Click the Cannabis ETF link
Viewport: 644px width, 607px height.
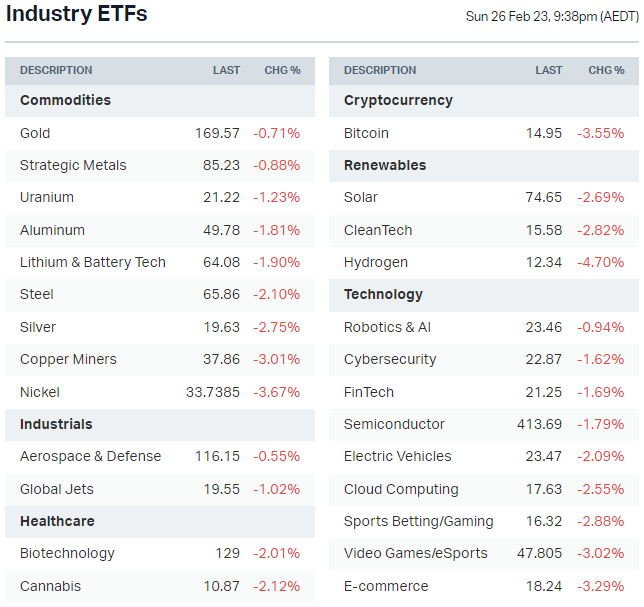[50, 586]
